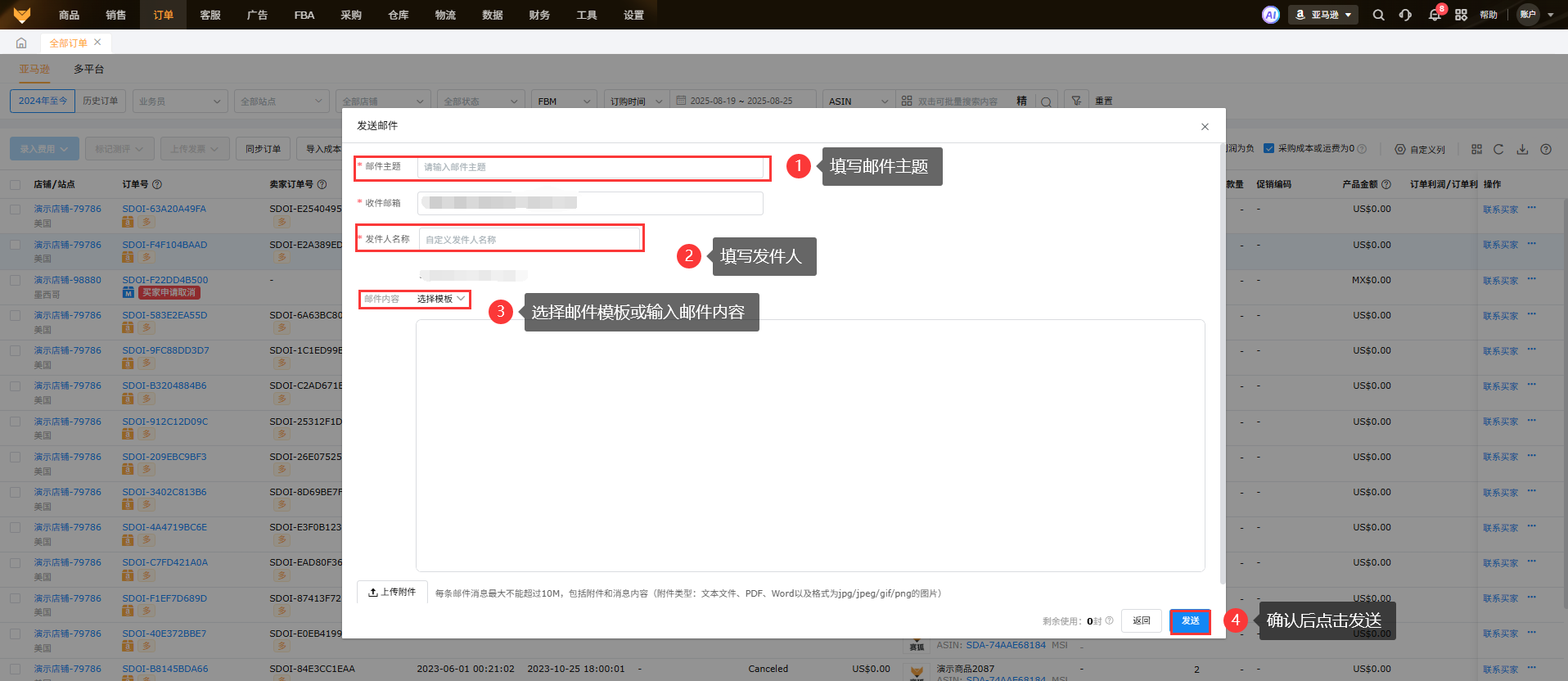Close the 全部订单 tab with its X icon
This screenshot has height=681, width=1568.
(97, 42)
